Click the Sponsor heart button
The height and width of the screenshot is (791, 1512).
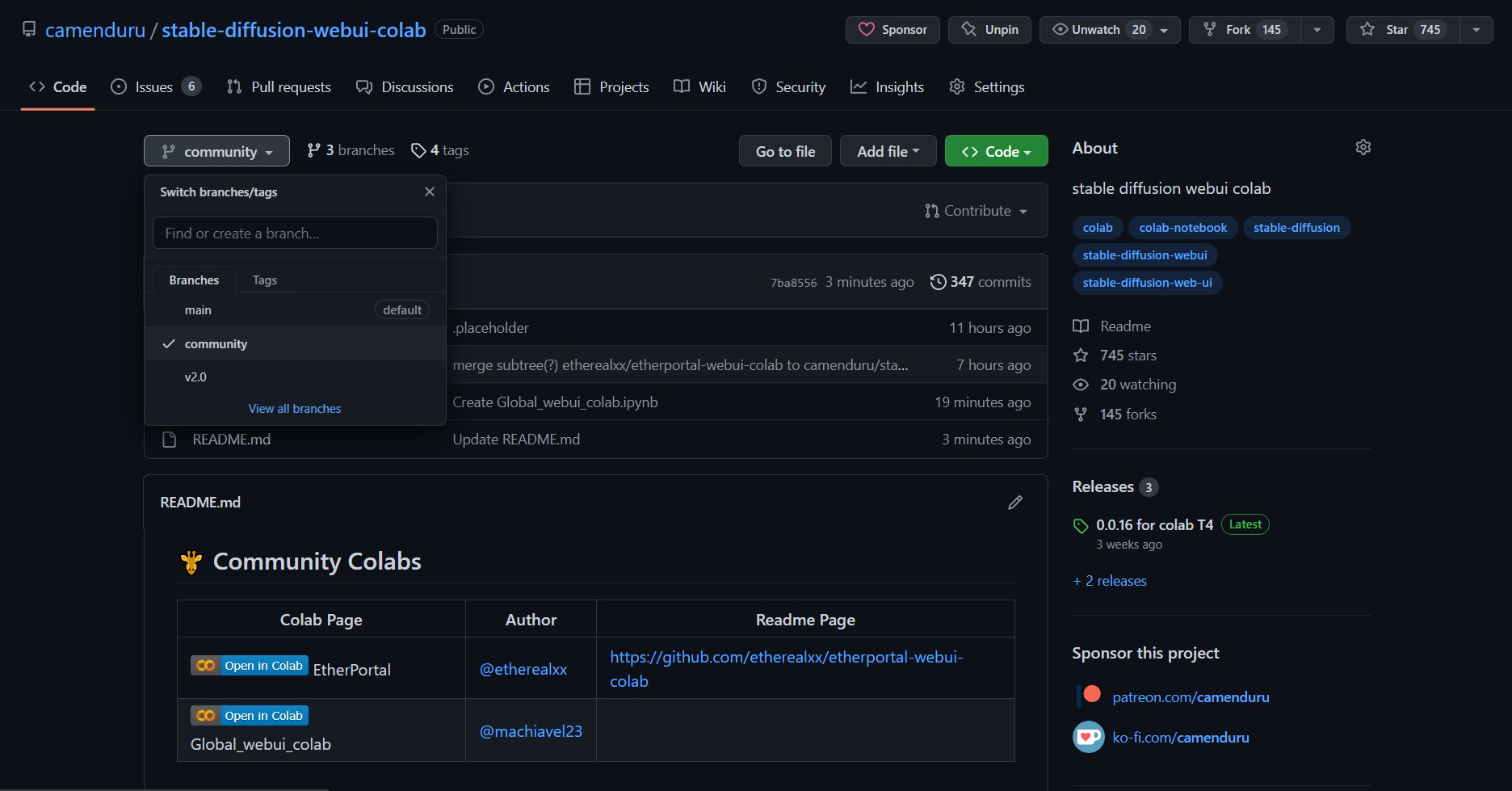(892, 30)
